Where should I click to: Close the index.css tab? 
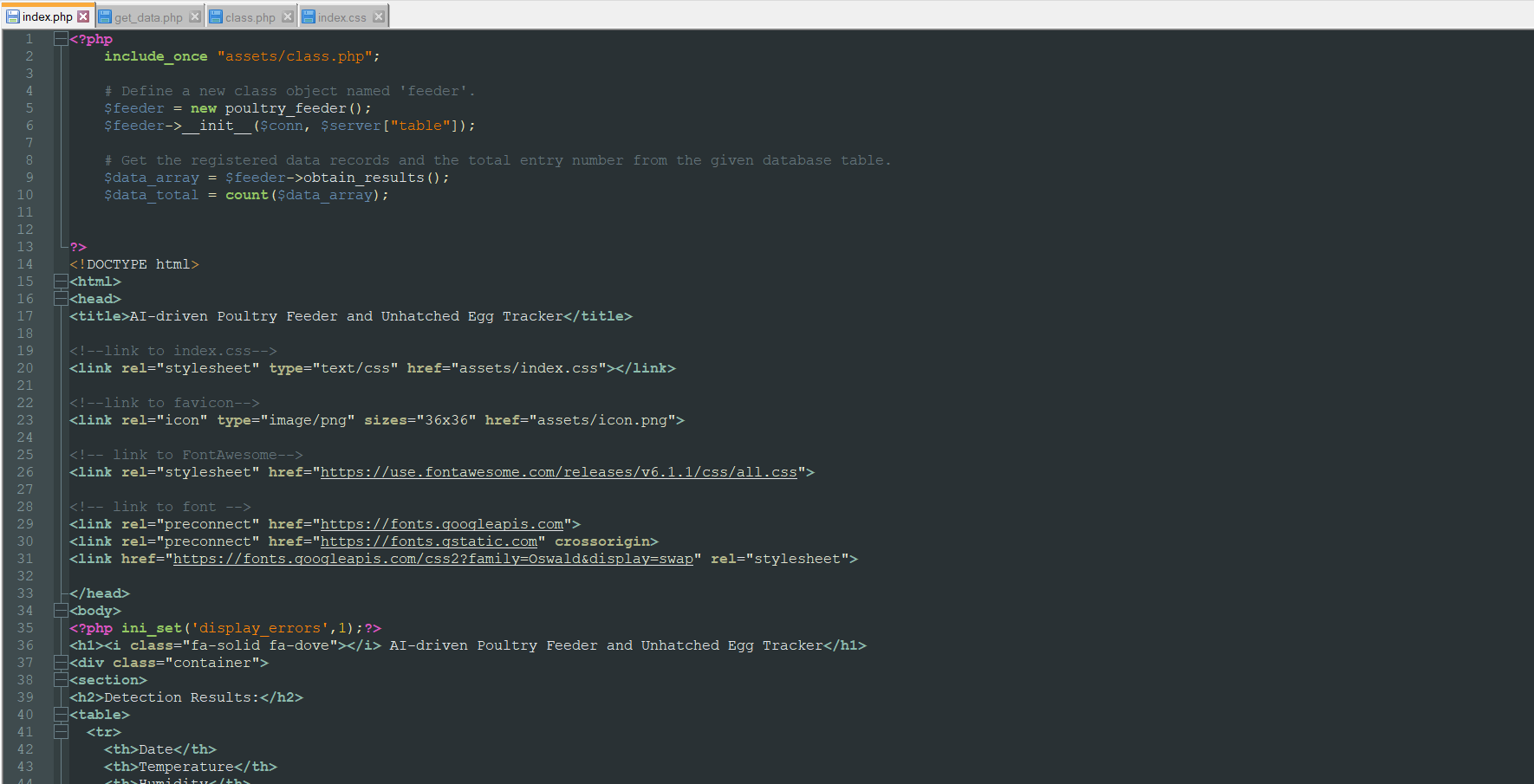click(x=379, y=15)
